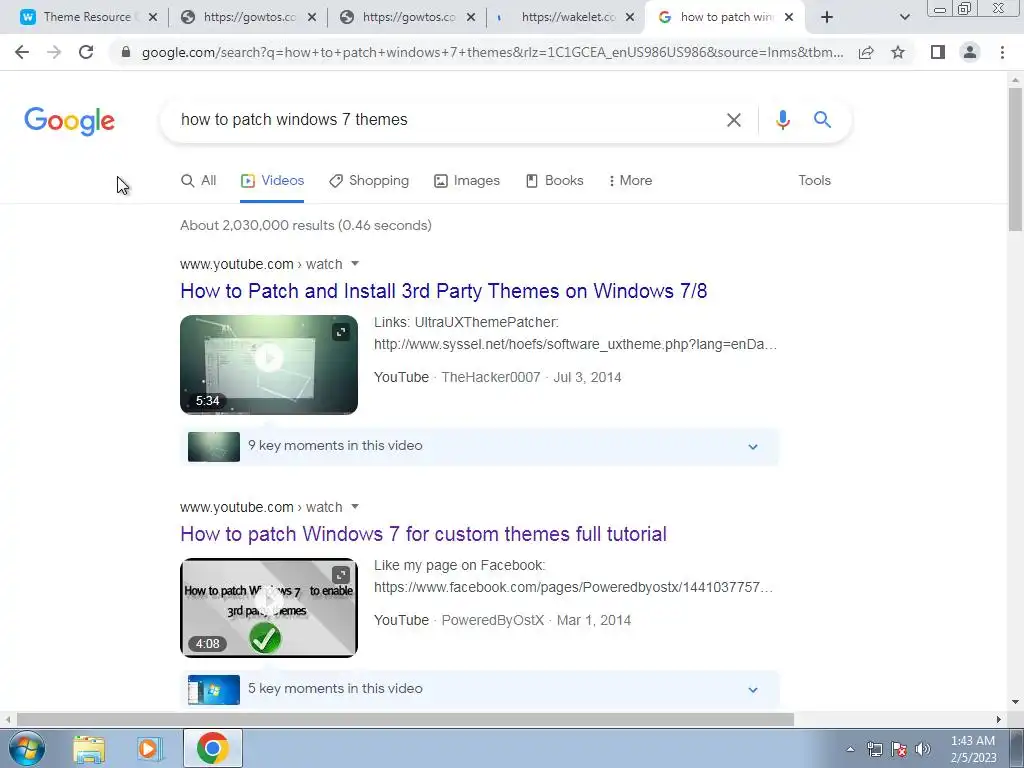Close the wakelet.com tab
Screen dimensions: 1024x768
click(x=630, y=17)
